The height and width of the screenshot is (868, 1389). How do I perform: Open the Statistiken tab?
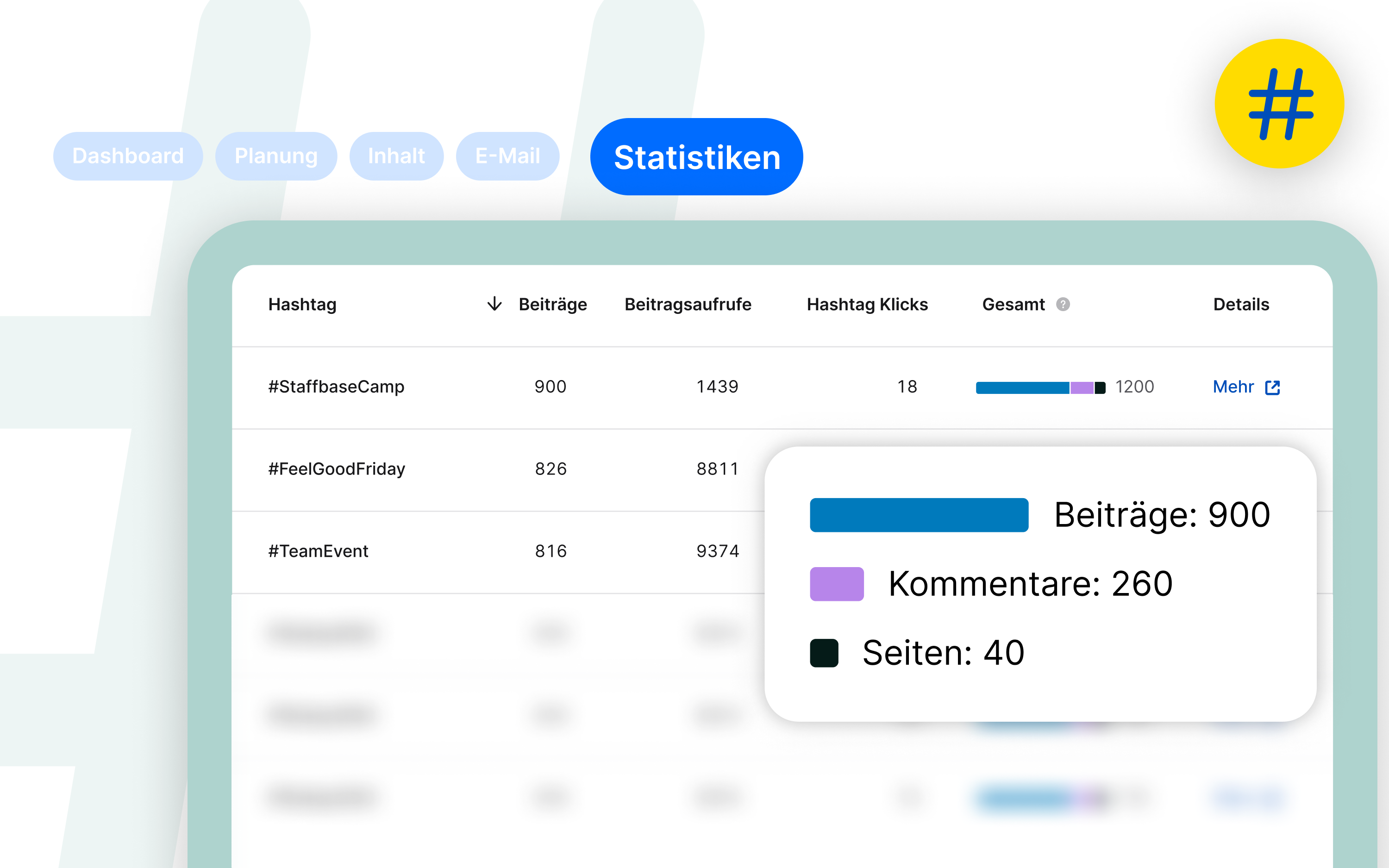(697, 157)
